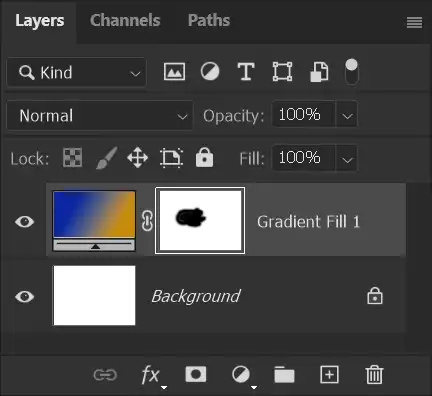Hide the Background layer
This screenshot has width=432, height=396.
point(24,297)
